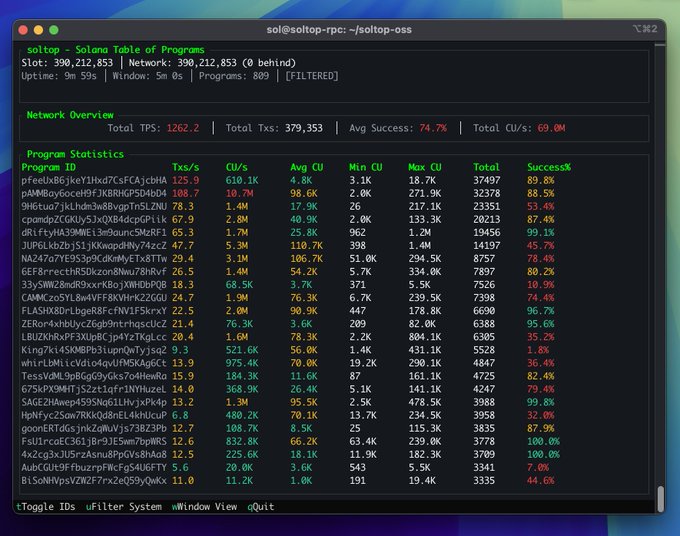
Task: Select program ID SAGE2HAwep459SNq61LHvjxPk4p
Action: [x=94, y=402]
